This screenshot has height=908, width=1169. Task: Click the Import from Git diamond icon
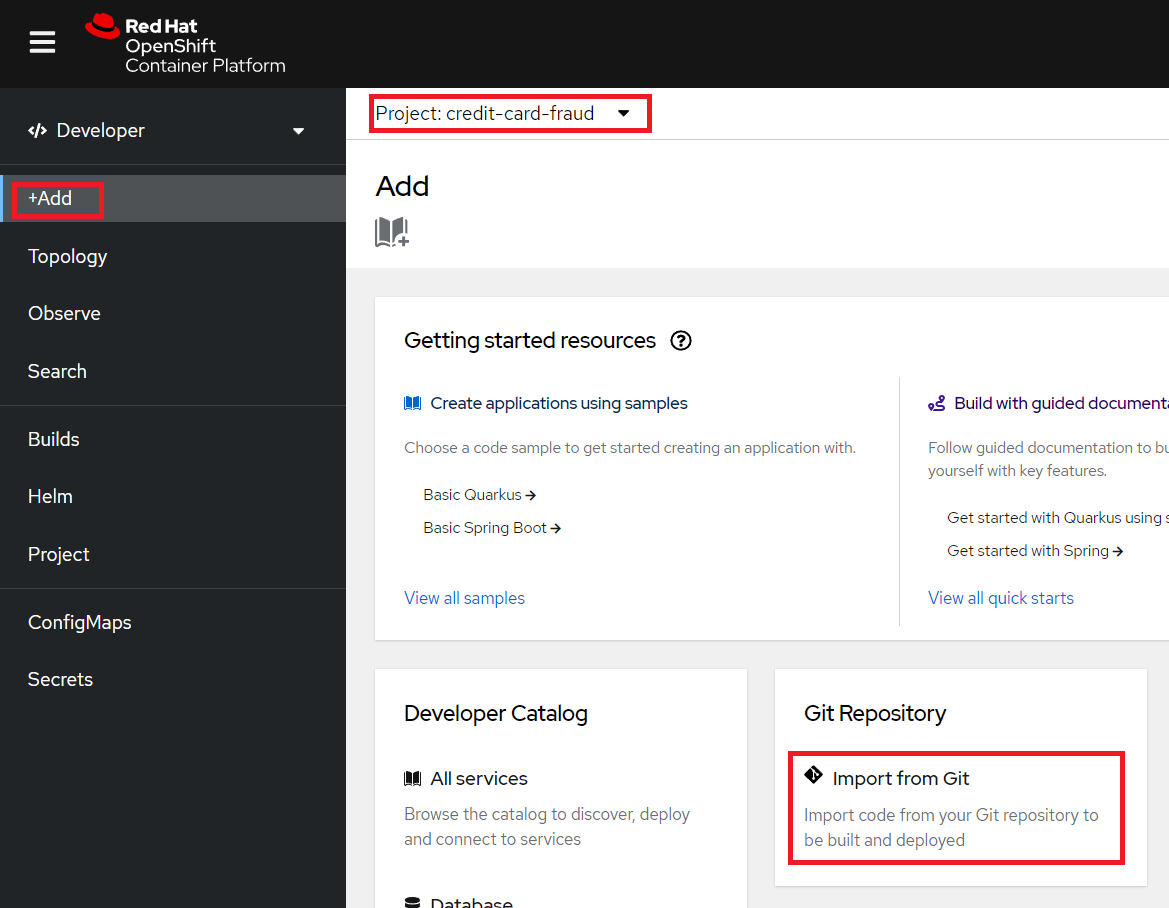(813, 775)
